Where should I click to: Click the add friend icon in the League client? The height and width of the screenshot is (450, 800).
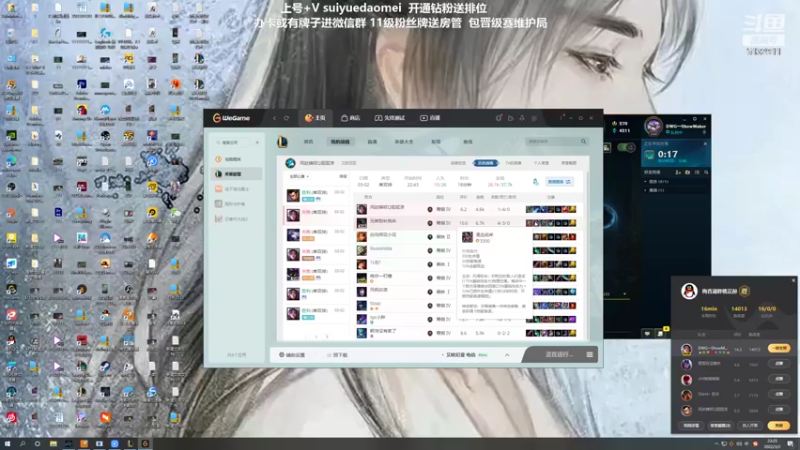point(678,172)
